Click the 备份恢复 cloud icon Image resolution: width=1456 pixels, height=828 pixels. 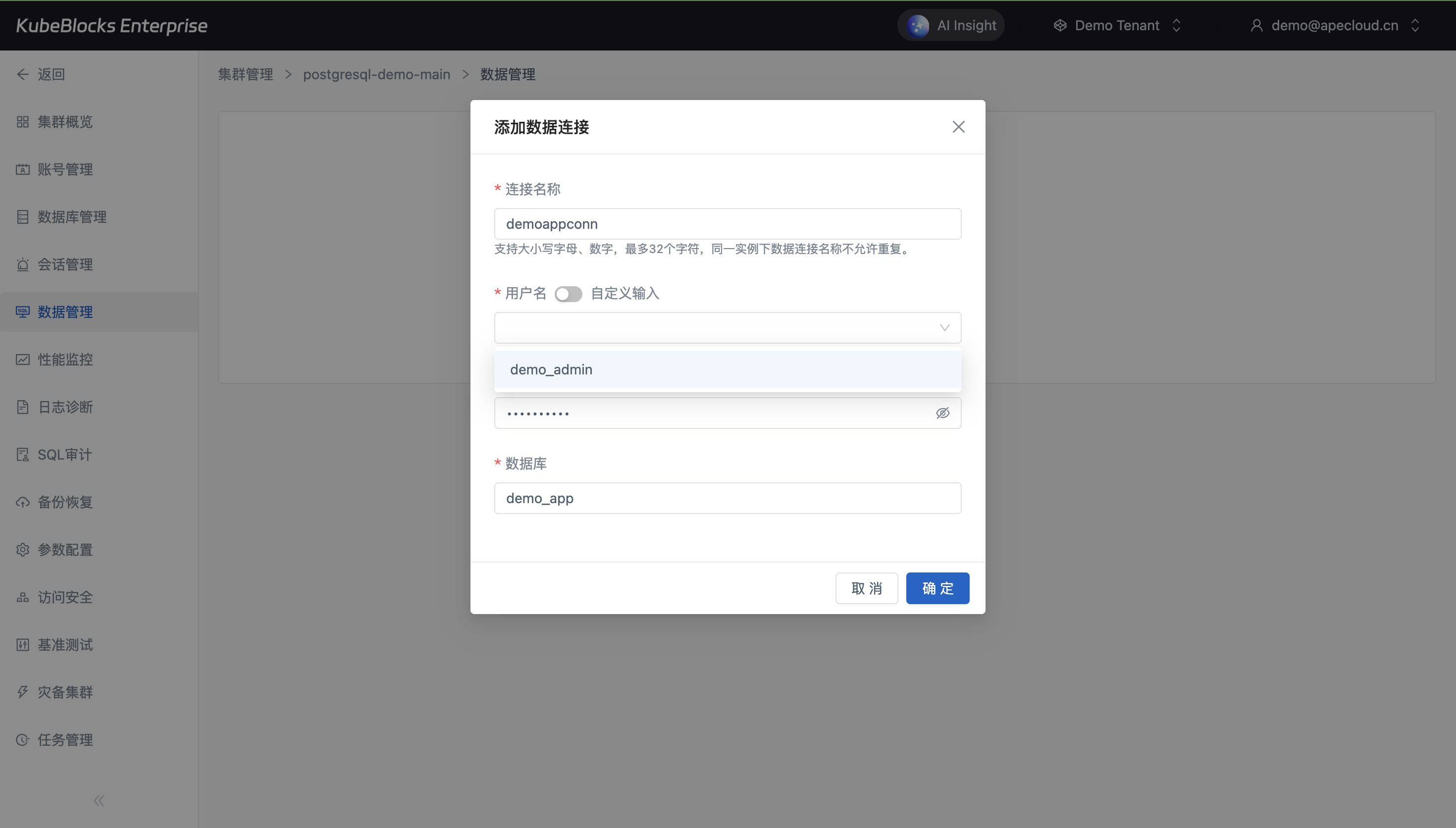click(x=23, y=502)
